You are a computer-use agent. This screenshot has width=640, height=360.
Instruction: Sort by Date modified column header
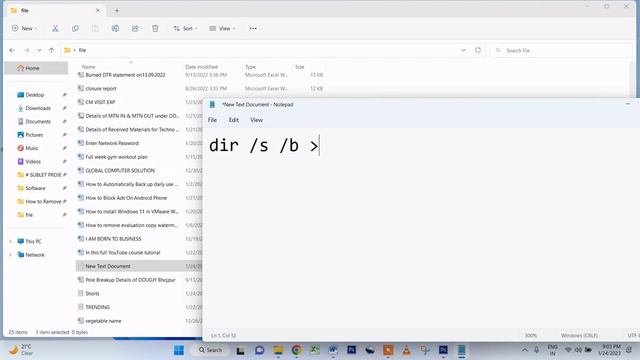(201, 67)
